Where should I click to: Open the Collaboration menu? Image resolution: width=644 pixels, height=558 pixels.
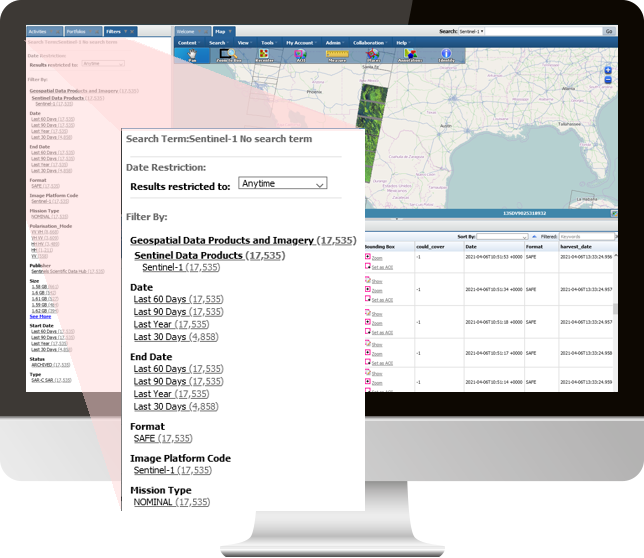click(x=370, y=43)
